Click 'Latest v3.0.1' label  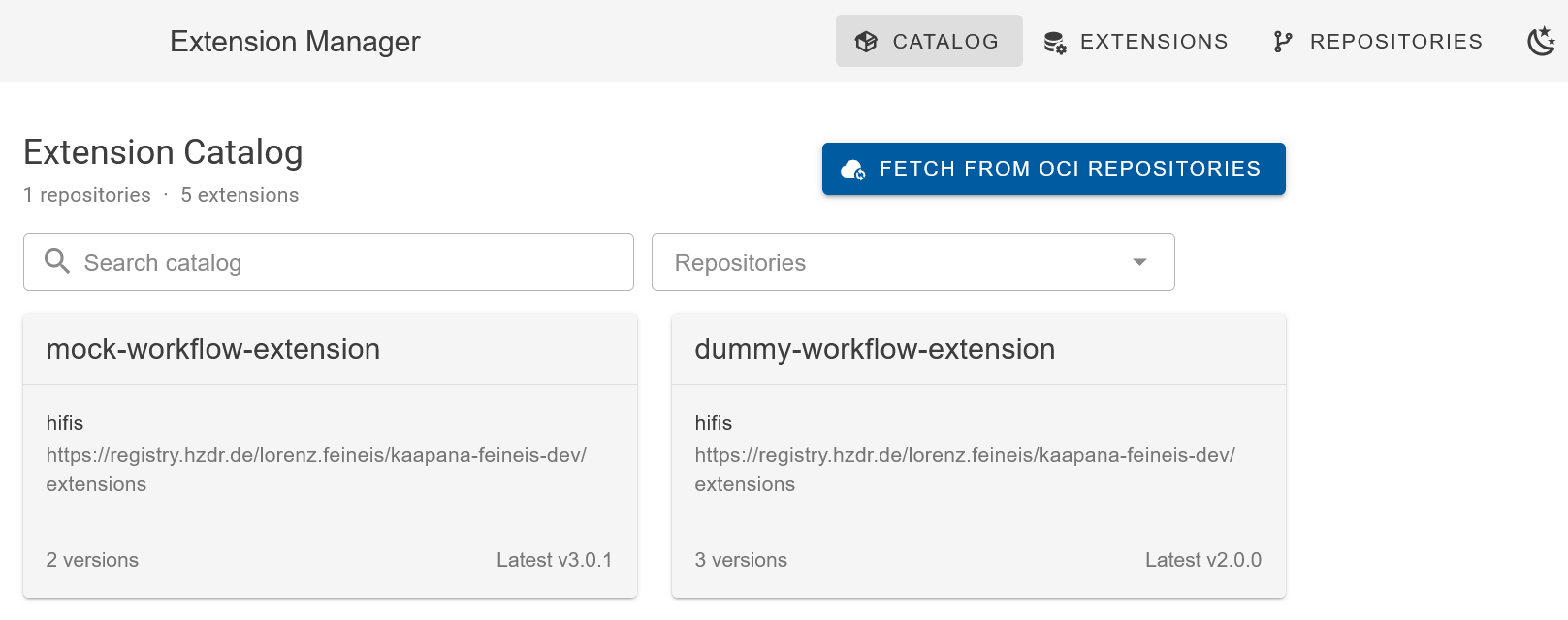click(x=555, y=560)
